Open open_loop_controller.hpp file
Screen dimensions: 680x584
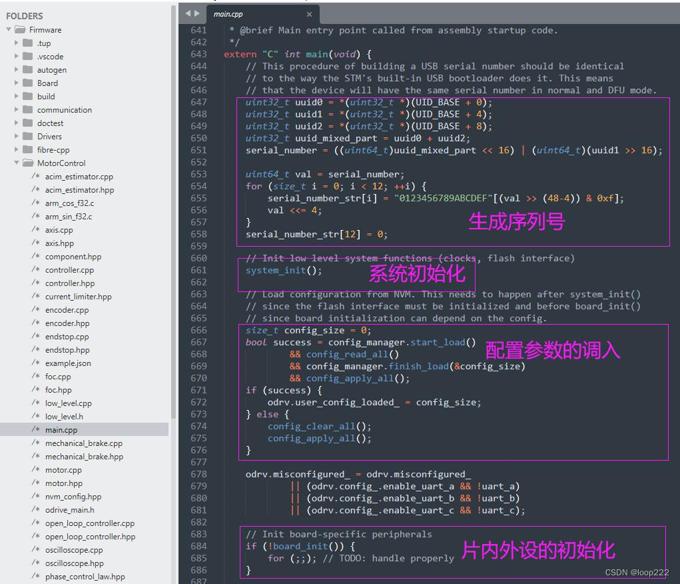click(x=90, y=537)
